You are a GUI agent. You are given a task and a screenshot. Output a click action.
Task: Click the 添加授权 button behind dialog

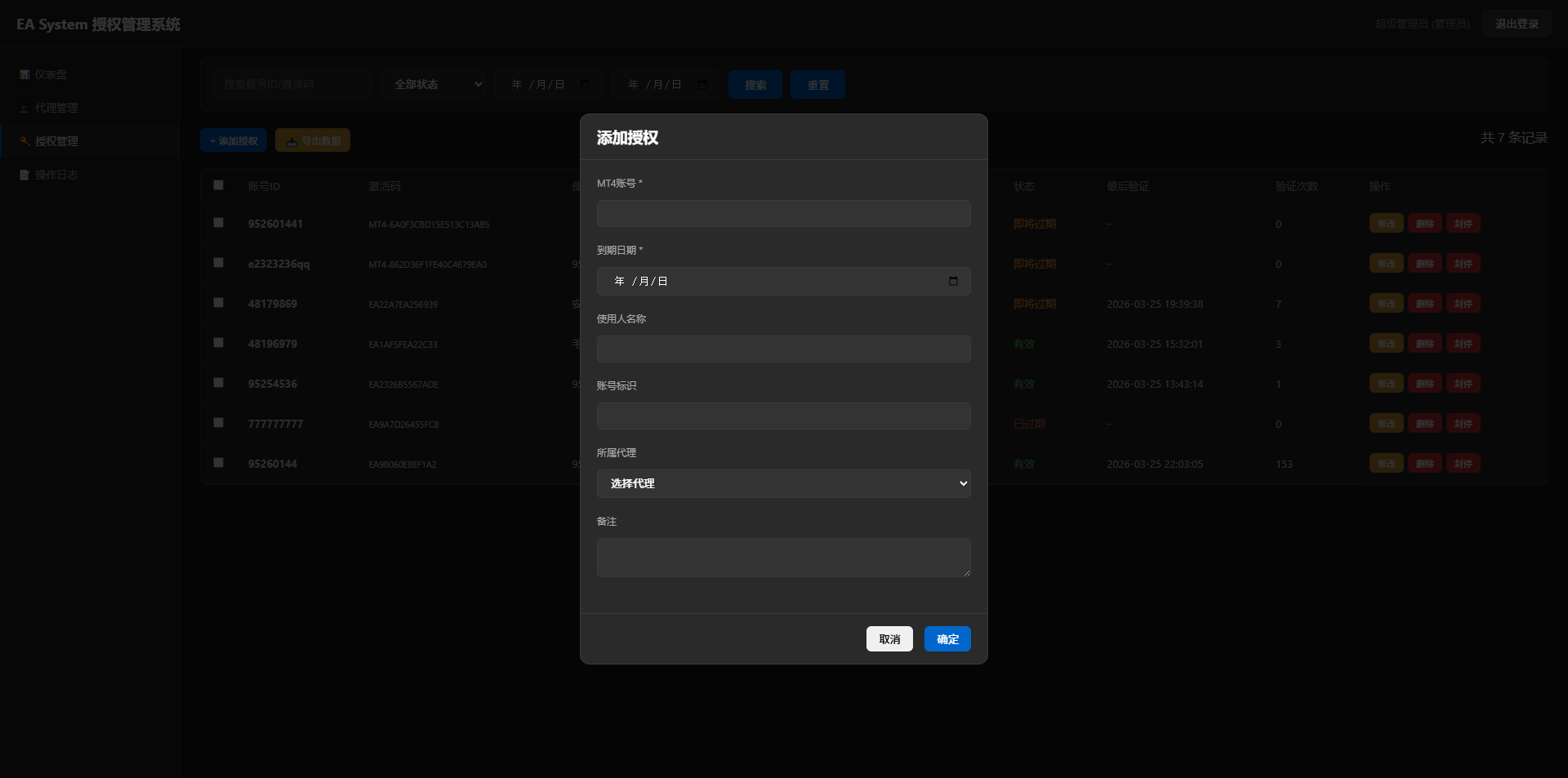coord(234,140)
